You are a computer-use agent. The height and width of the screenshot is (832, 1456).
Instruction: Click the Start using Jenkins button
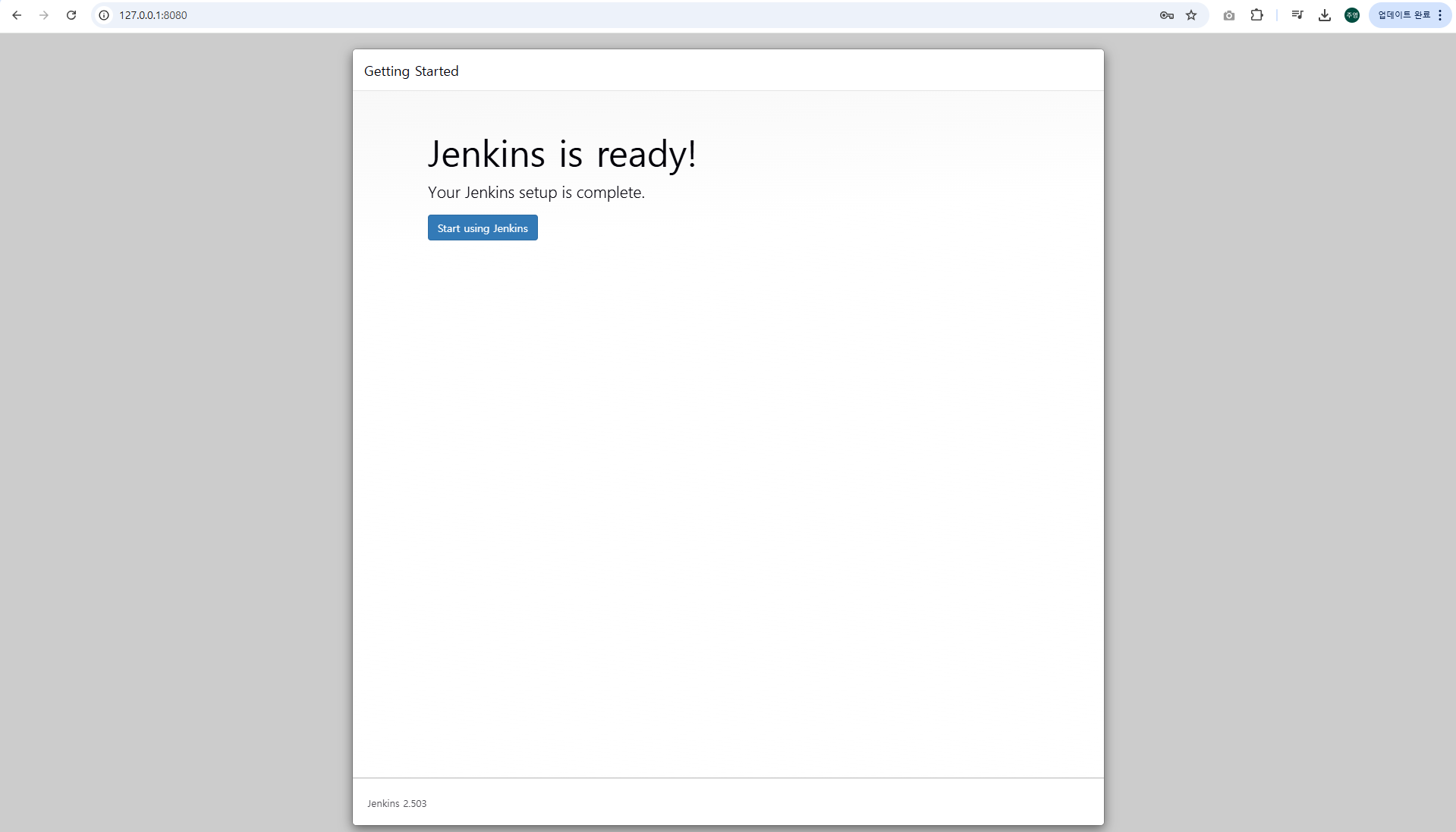[483, 228]
